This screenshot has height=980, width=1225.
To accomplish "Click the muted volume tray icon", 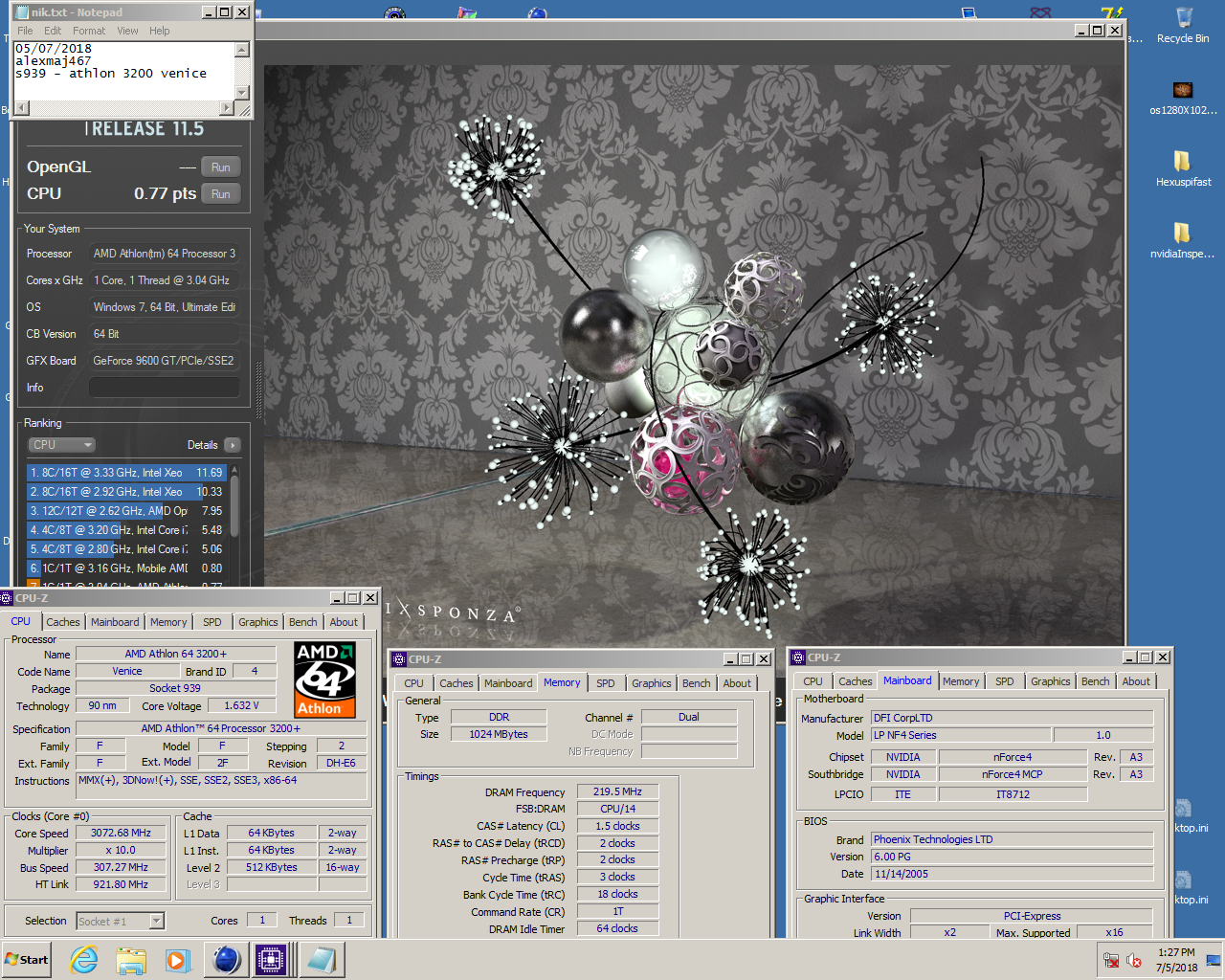I will click(1134, 960).
